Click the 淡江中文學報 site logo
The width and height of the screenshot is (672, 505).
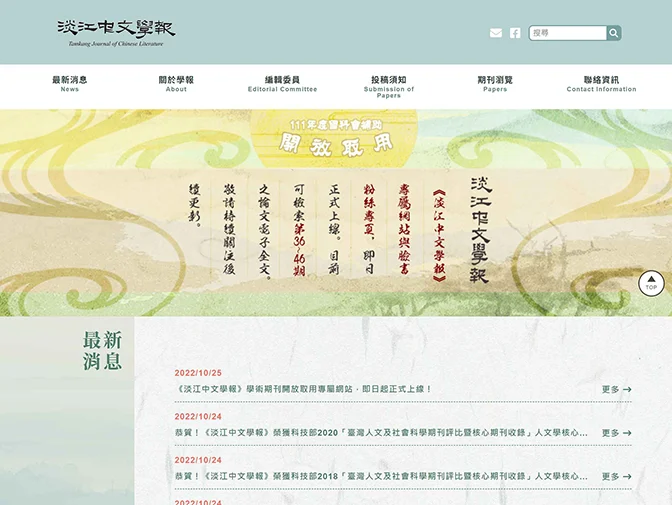coord(116,33)
